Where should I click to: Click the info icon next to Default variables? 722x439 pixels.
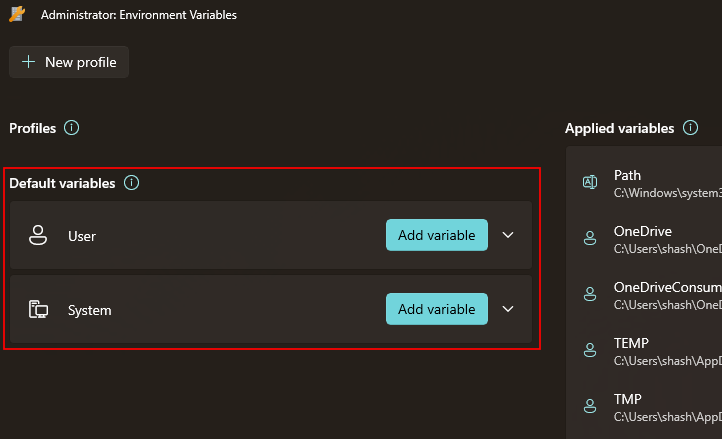(x=131, y=183)
